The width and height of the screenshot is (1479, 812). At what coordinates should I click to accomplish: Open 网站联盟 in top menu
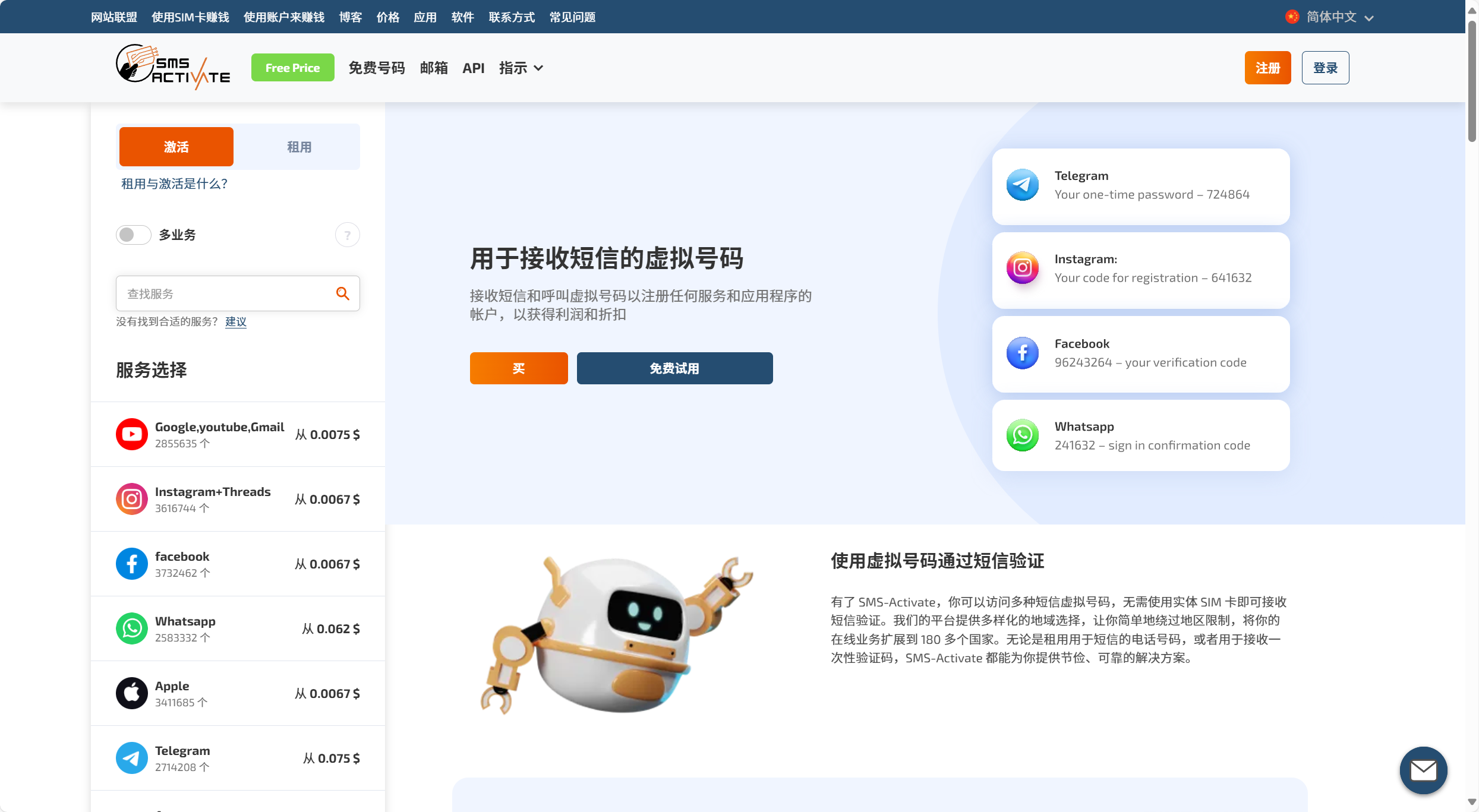[x=114, y=17]
